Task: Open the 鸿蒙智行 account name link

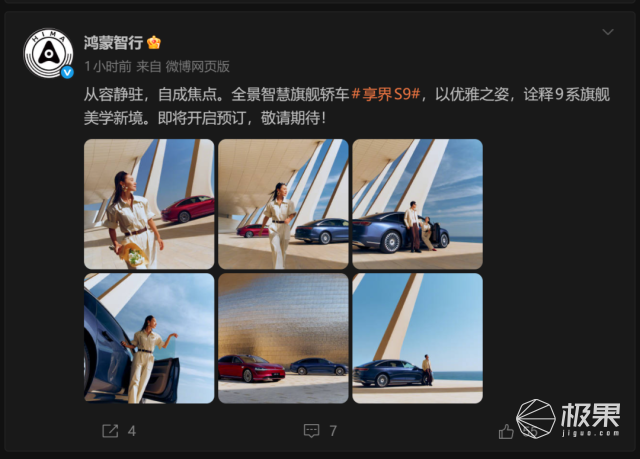Action: pos(113,42)
